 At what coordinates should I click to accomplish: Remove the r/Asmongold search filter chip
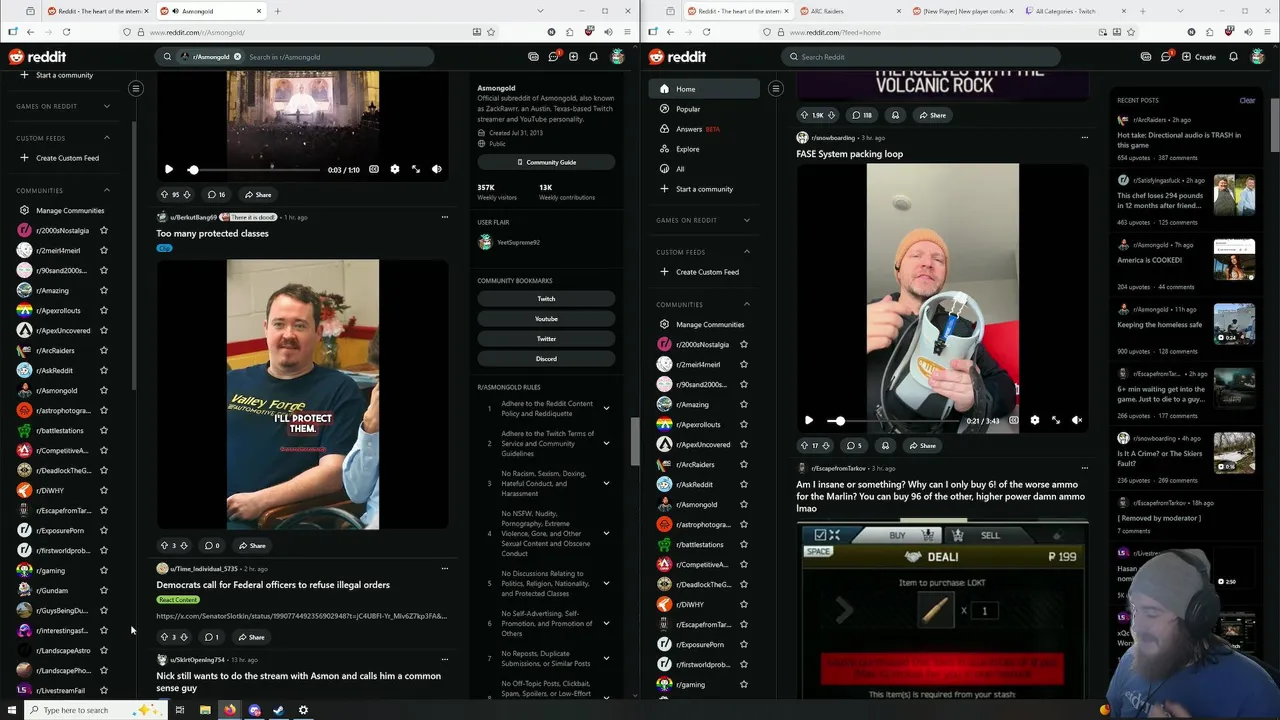click(x=237, y=57)
